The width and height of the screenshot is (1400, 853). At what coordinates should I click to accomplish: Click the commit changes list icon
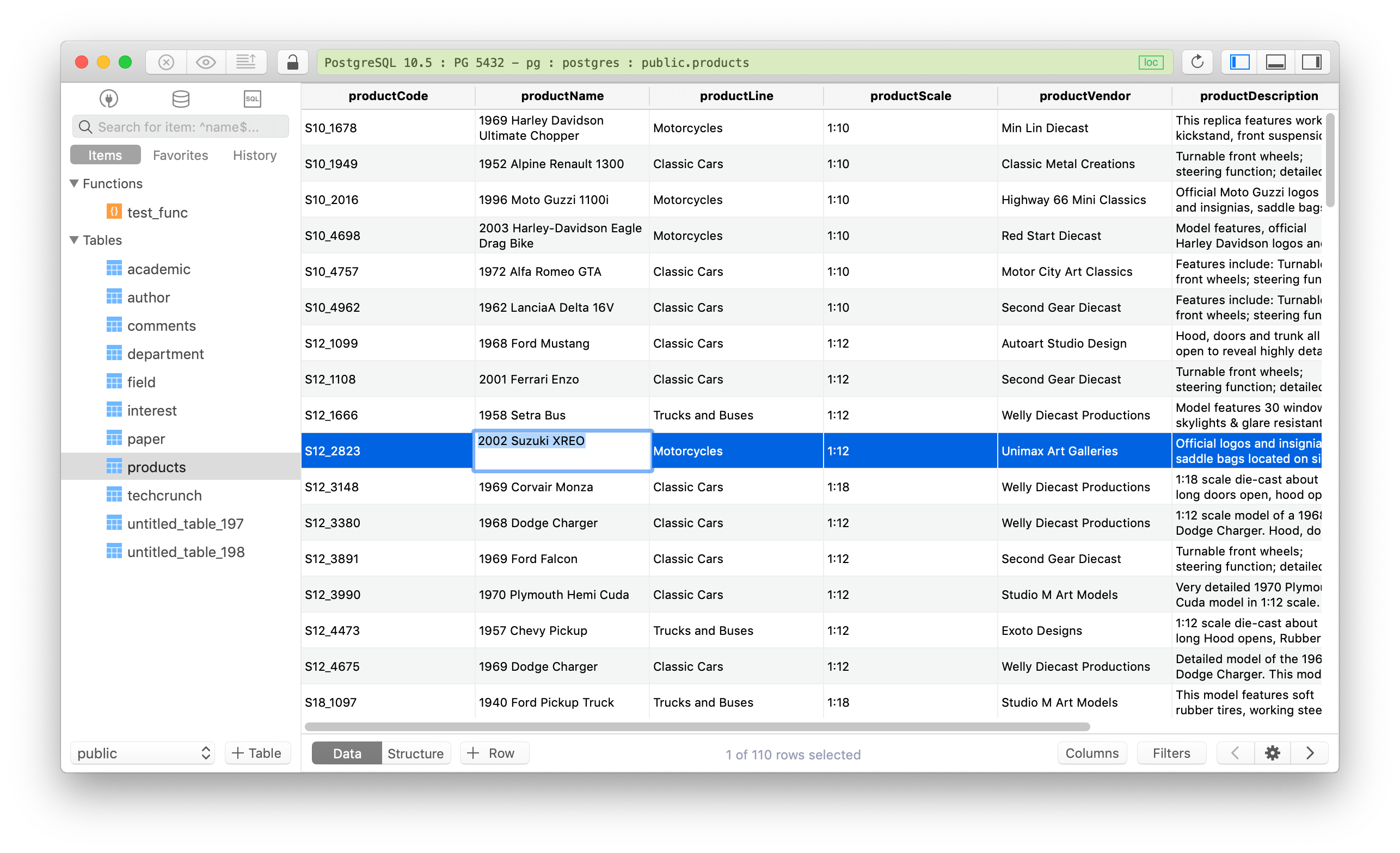[x=247, y=62]
